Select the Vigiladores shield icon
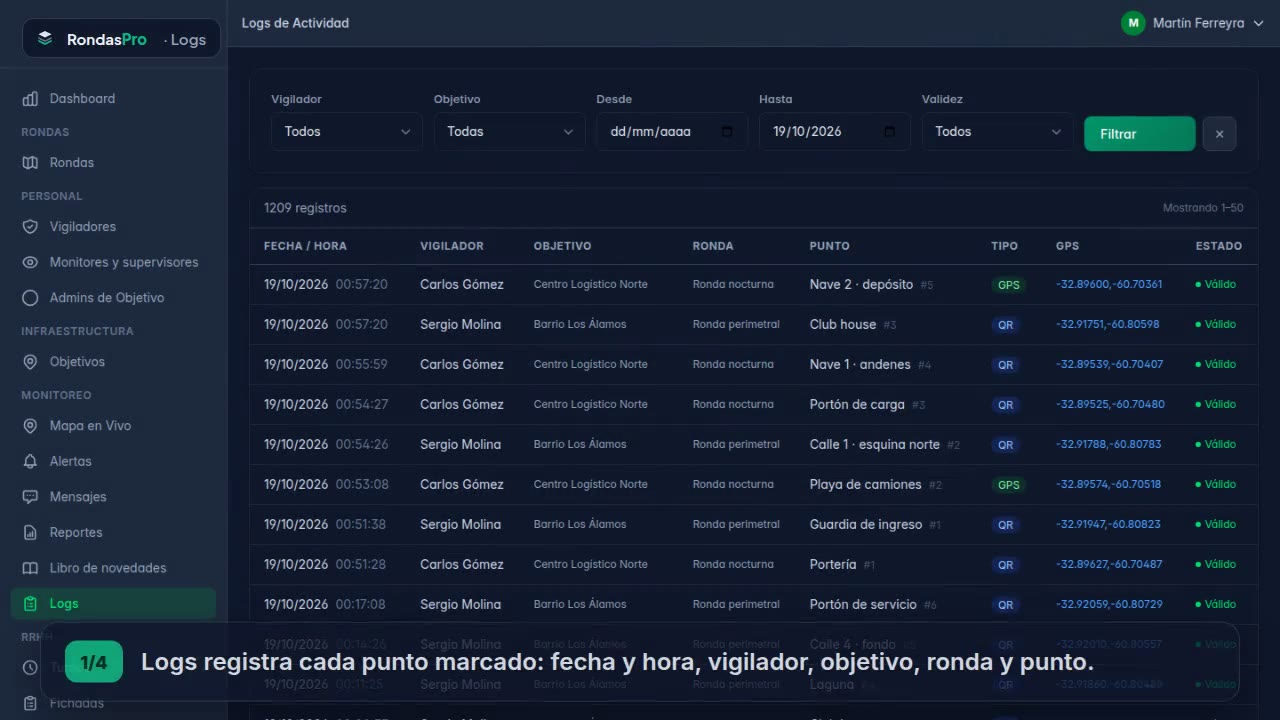The height and width of the screenshot is (720, 1280). pyautogui.click(x=30, y=226)
